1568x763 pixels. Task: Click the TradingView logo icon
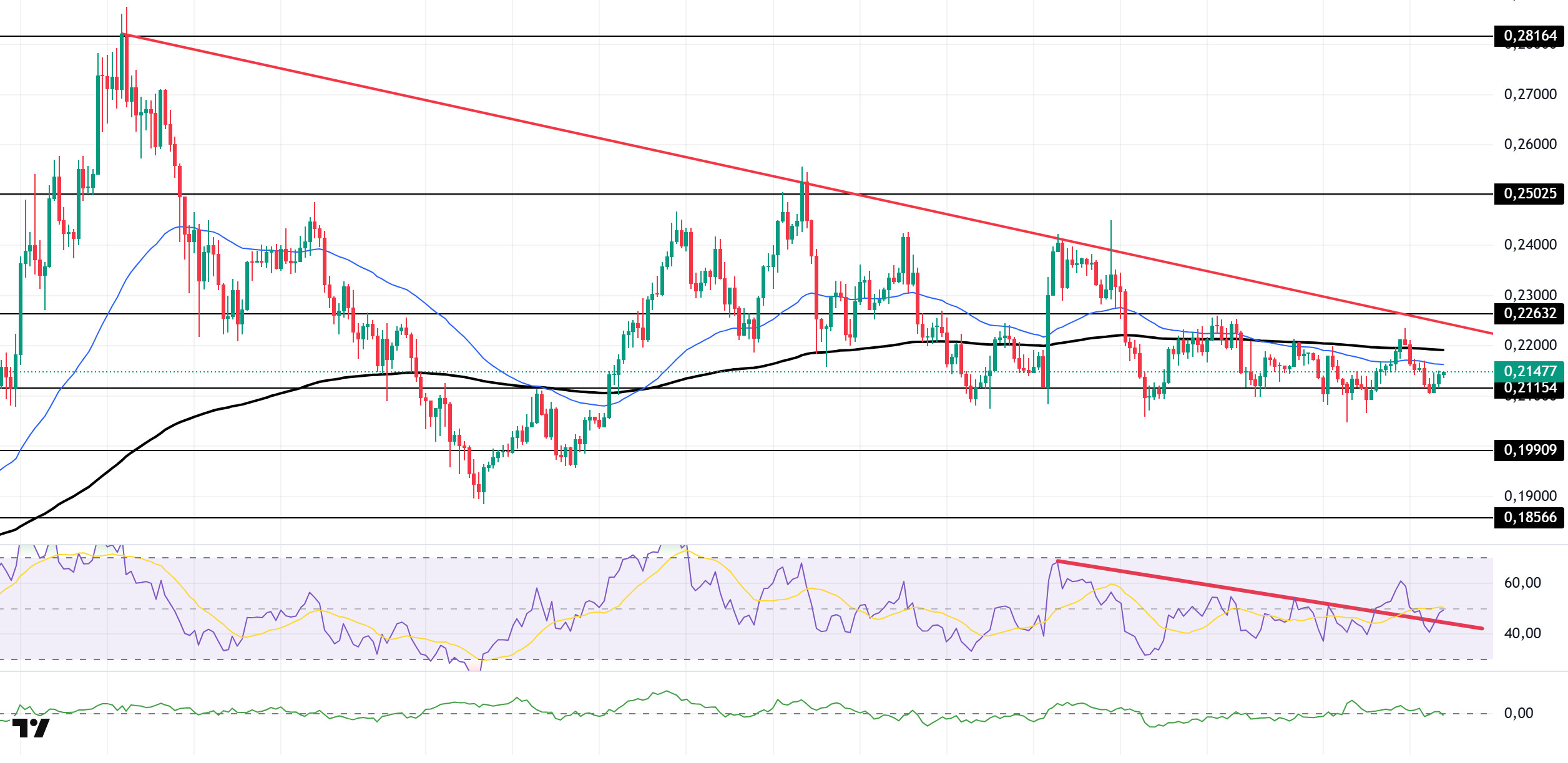(x=31, y=727)
